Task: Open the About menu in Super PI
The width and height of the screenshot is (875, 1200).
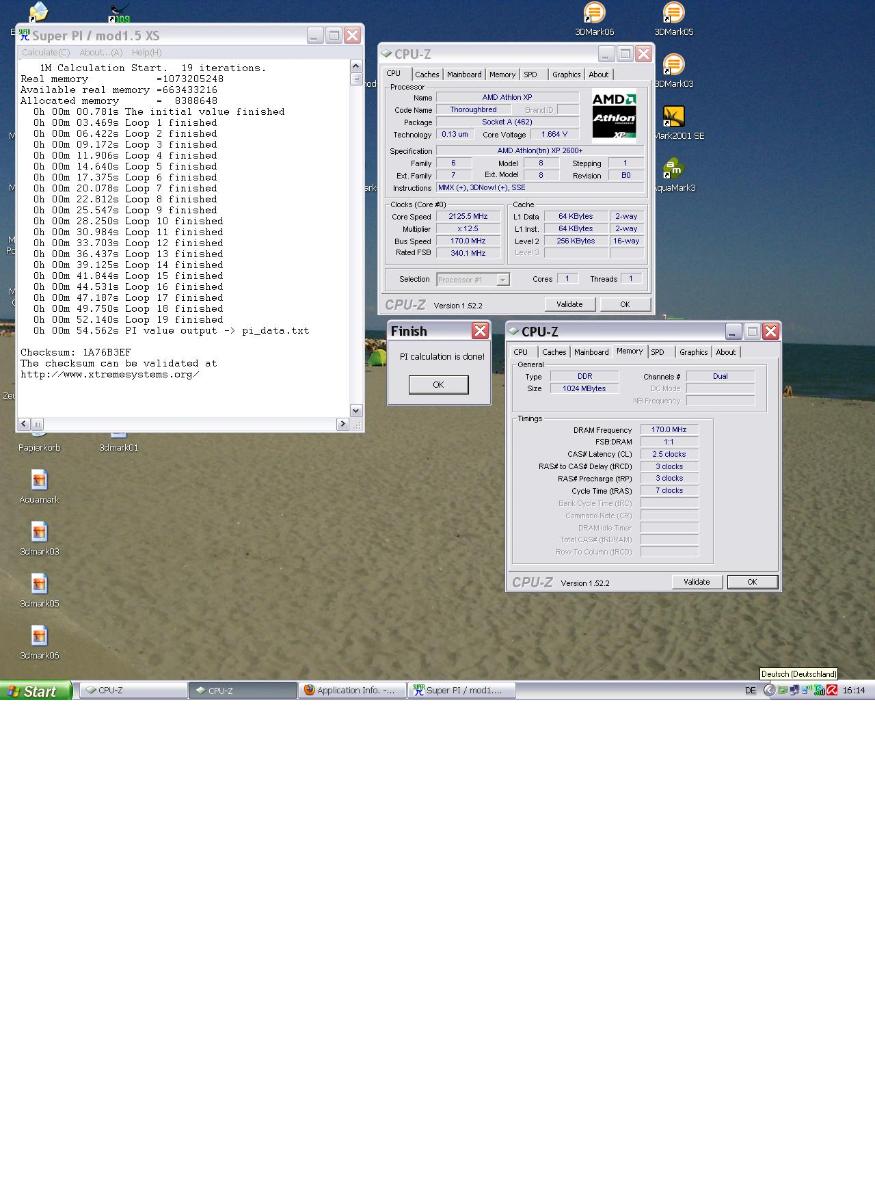Action: 101,52
